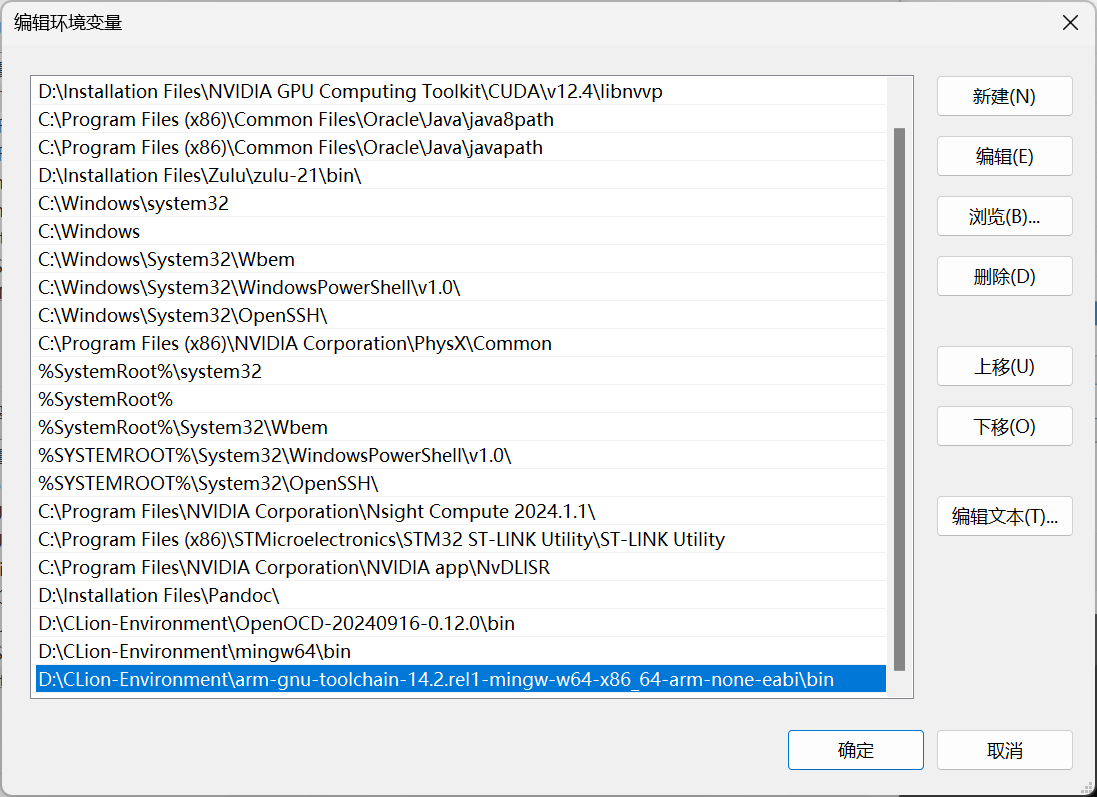The height and width of the screenshot is (797, 1097).
Task: Select the Oracle Java javapath entry
Action: (461, 148)
